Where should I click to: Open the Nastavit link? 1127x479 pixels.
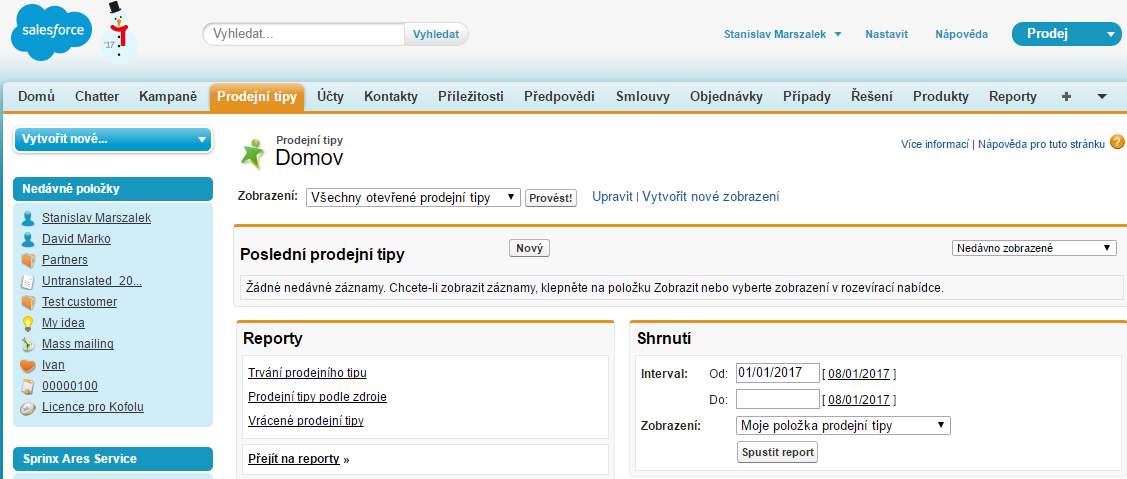pyautogui.click(x=886, y=34)
